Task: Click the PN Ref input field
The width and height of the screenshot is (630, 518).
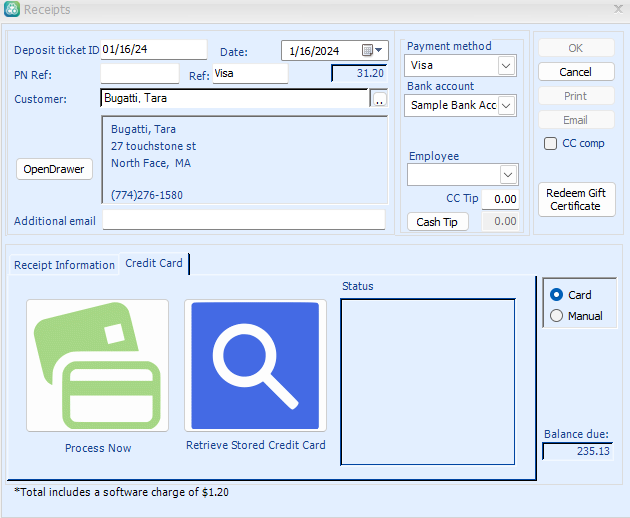Action: (x=139, y=74)
